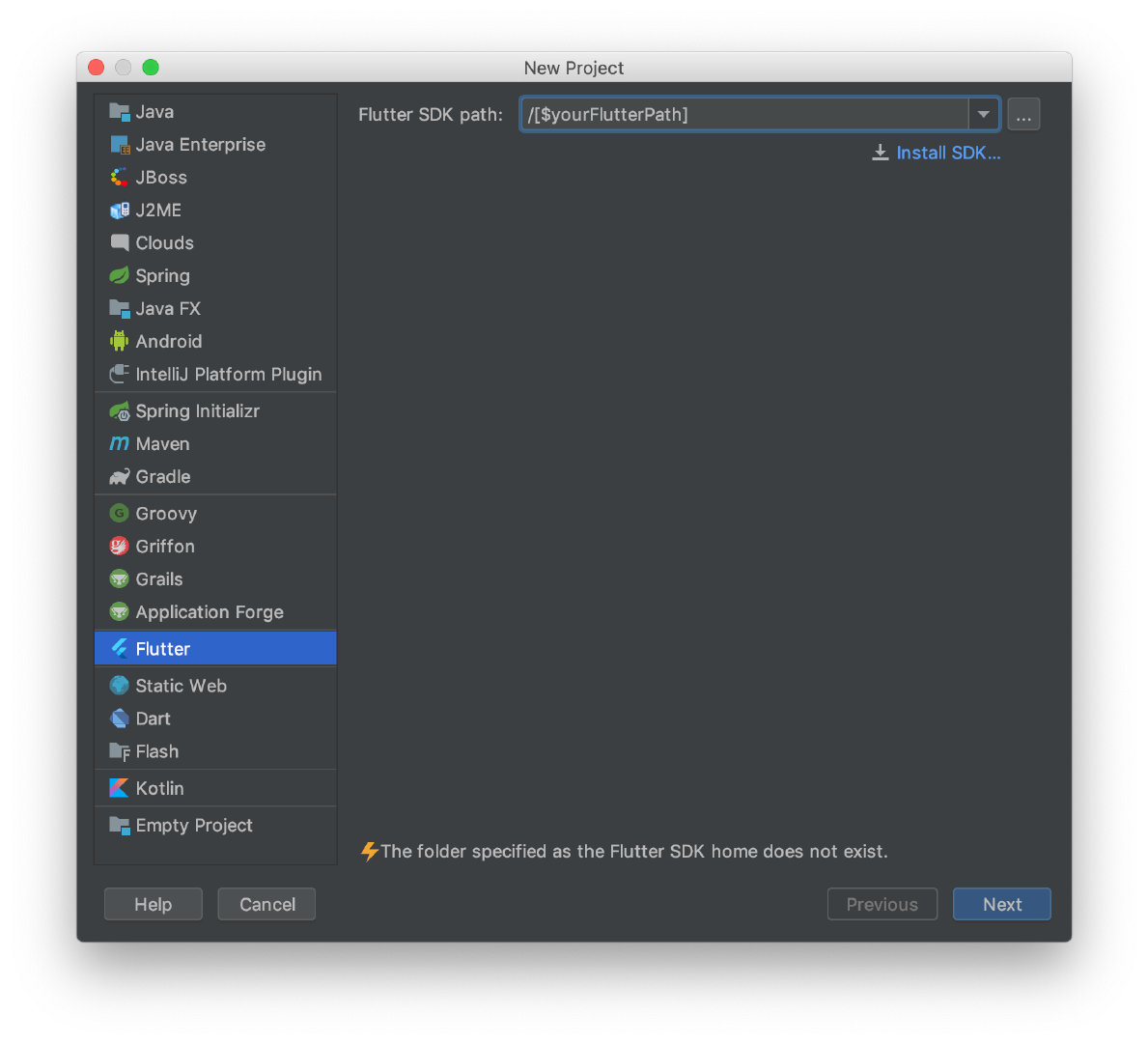Screen dimensions: 1148x1043
Task: Pick the Gradle elephant icon
Action: point(120,477)
